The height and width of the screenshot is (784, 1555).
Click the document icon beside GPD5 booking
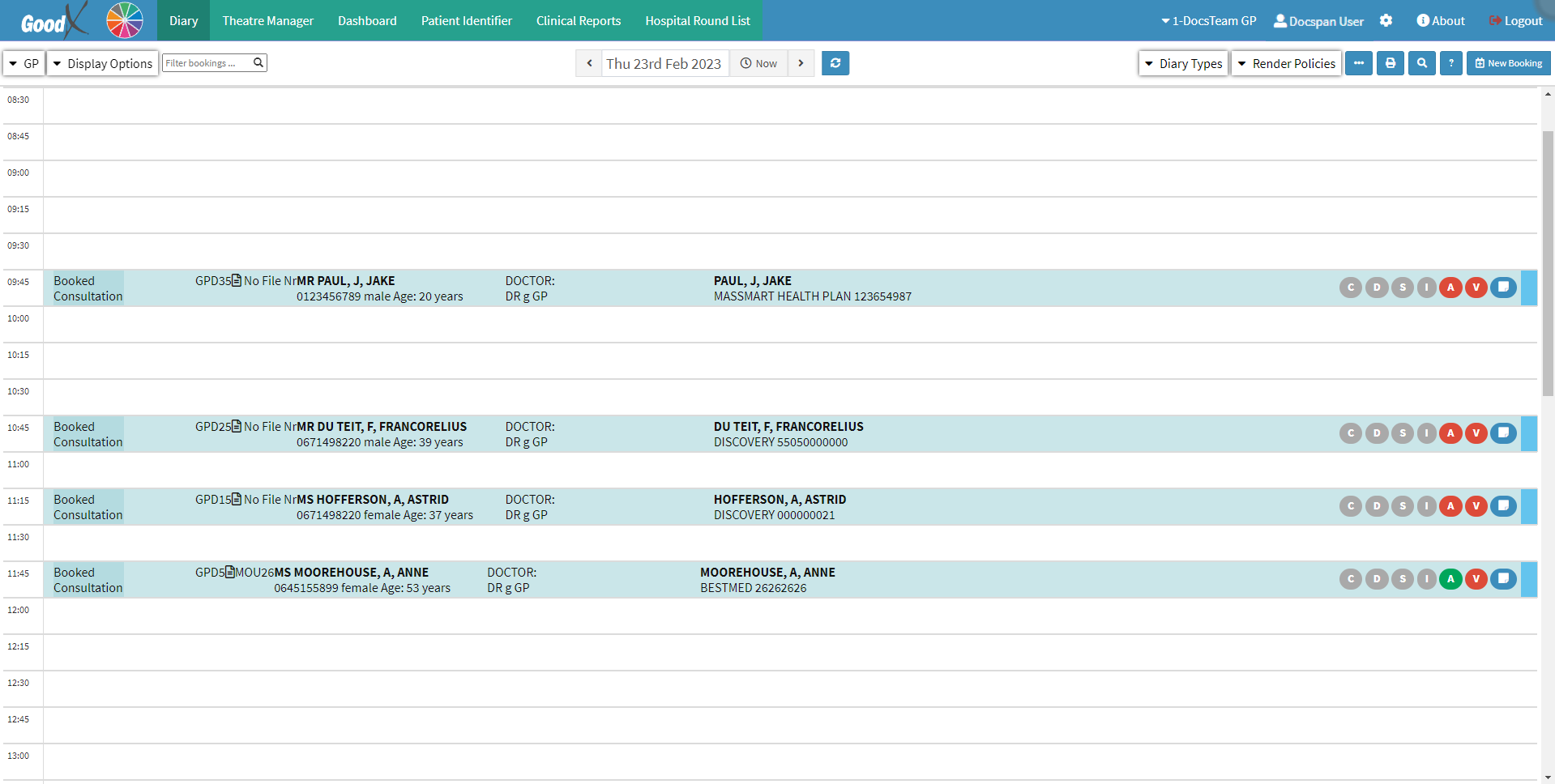[x=230, y=573]
